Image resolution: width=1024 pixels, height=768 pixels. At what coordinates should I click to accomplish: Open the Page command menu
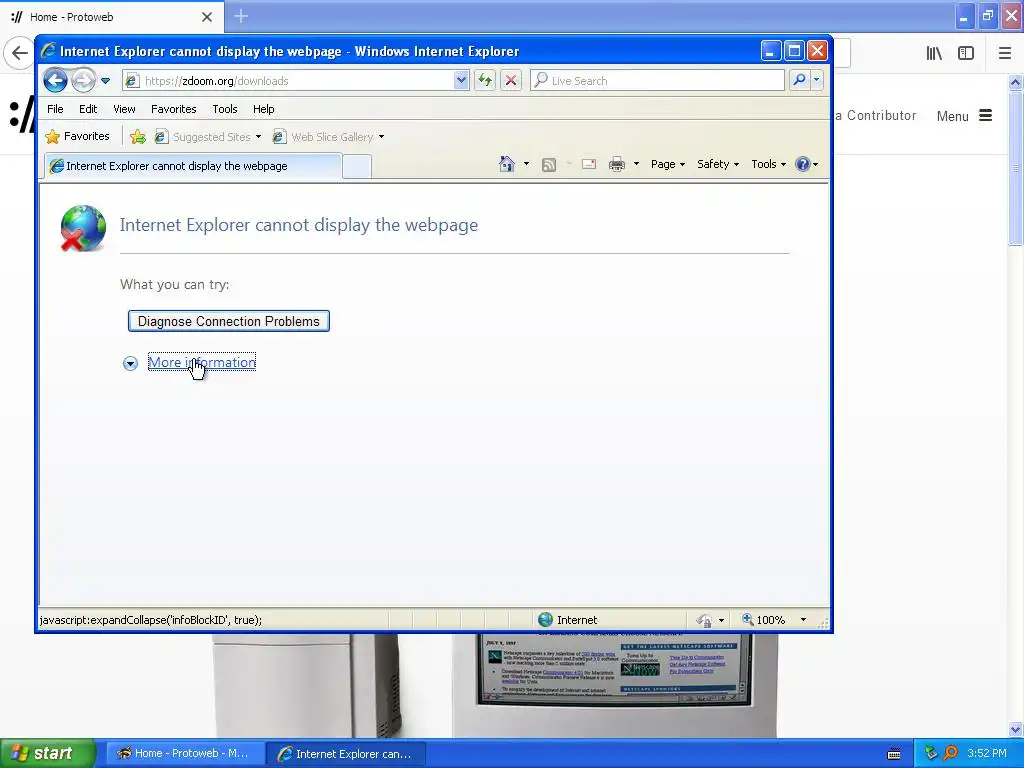(x=667, y=164)
